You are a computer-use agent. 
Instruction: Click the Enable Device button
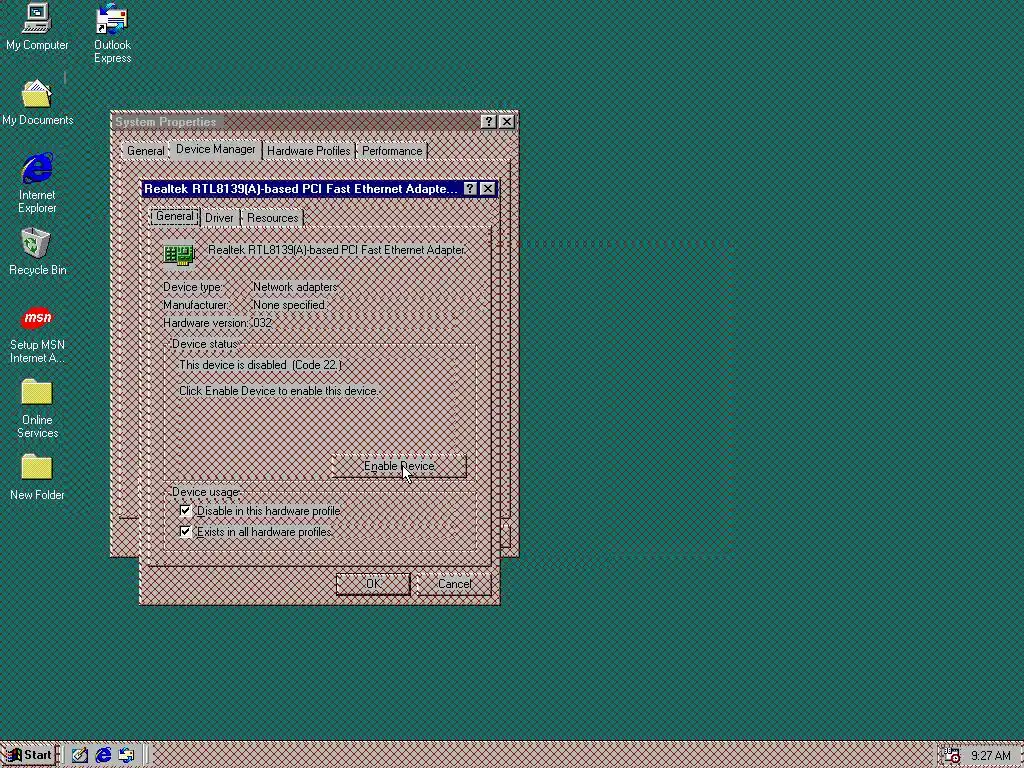[x=399, y=466]
